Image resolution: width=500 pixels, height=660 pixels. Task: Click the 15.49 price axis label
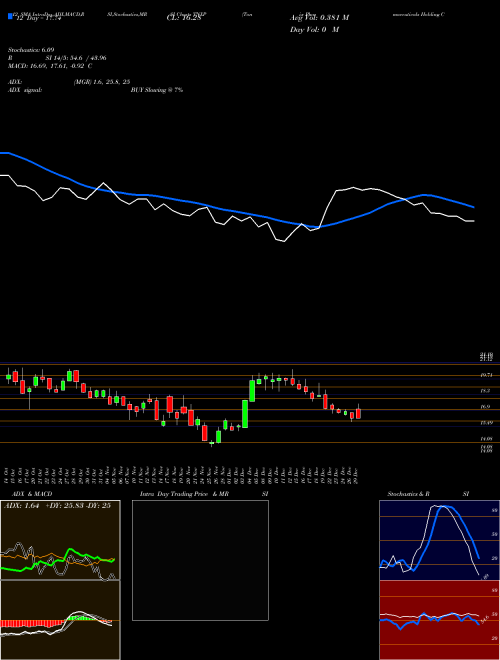tap(486, 422)
